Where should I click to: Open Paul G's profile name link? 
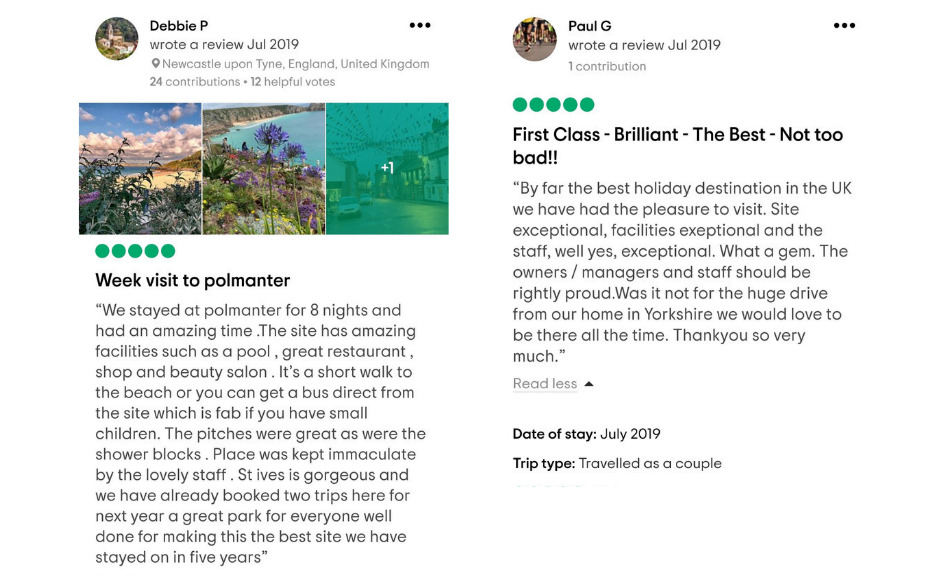590,26
